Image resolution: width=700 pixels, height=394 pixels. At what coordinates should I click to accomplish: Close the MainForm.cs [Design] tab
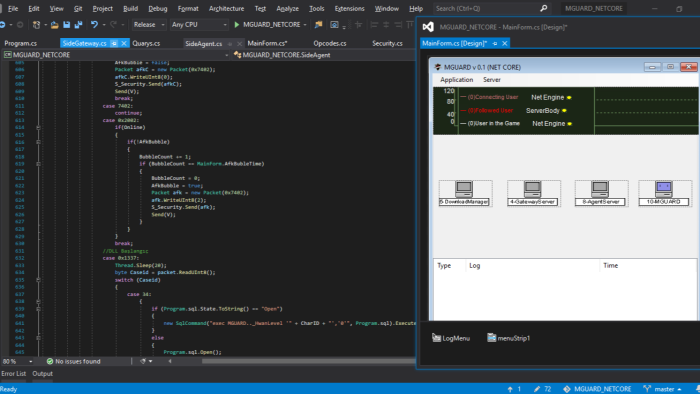(x=504, y=43)
